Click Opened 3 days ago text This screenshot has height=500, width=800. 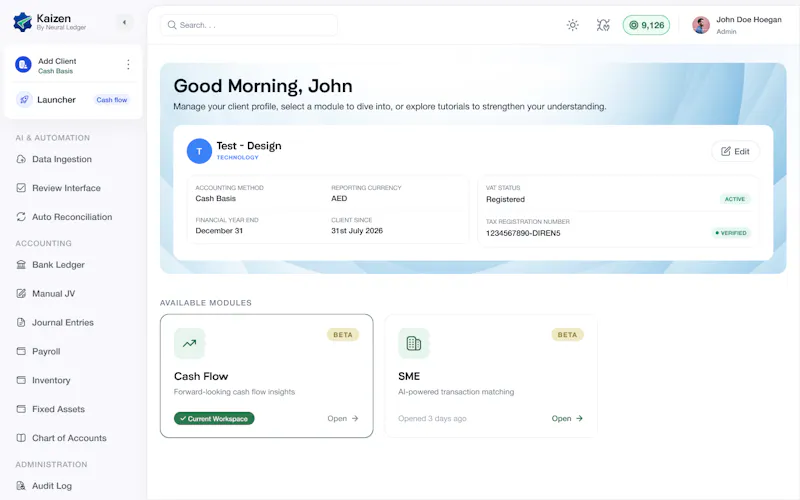pos(432,418)
